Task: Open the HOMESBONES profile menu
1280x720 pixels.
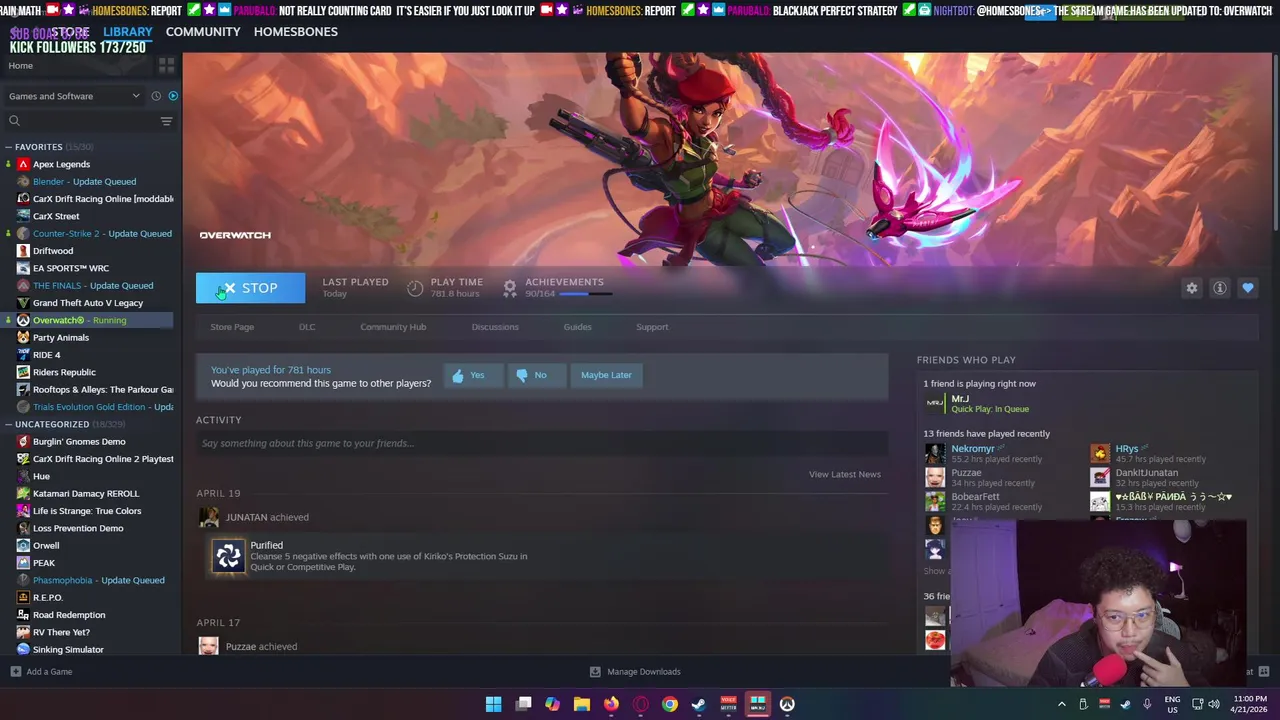Action: (296, 31)
